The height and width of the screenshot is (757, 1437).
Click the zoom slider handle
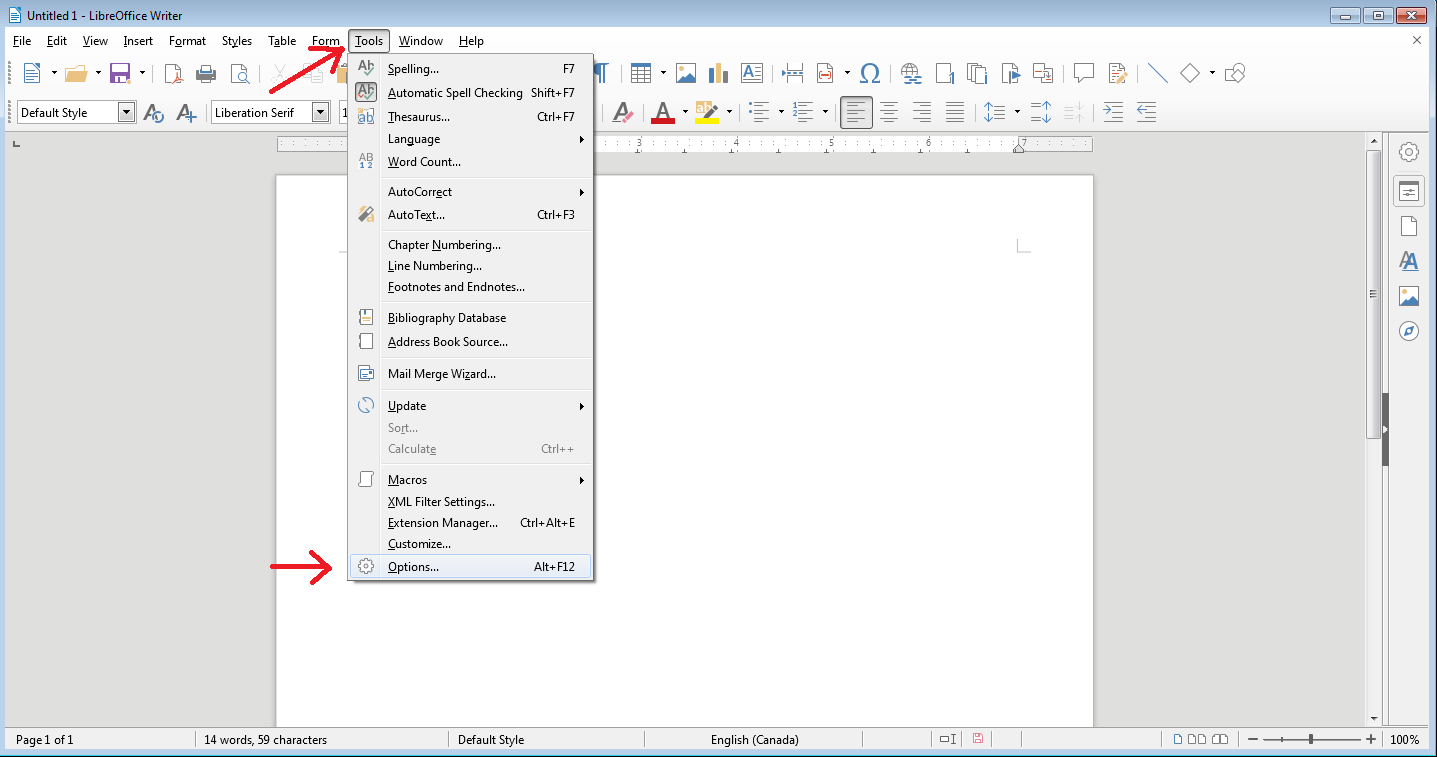[x=1311, y=739]
